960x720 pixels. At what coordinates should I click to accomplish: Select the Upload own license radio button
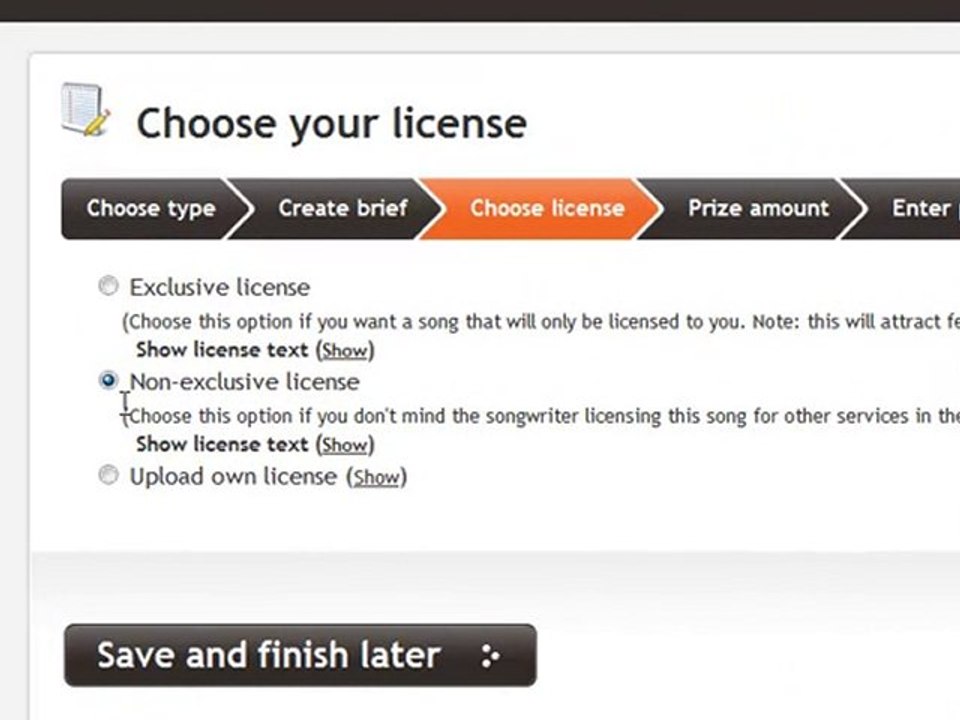coord(108,475)
